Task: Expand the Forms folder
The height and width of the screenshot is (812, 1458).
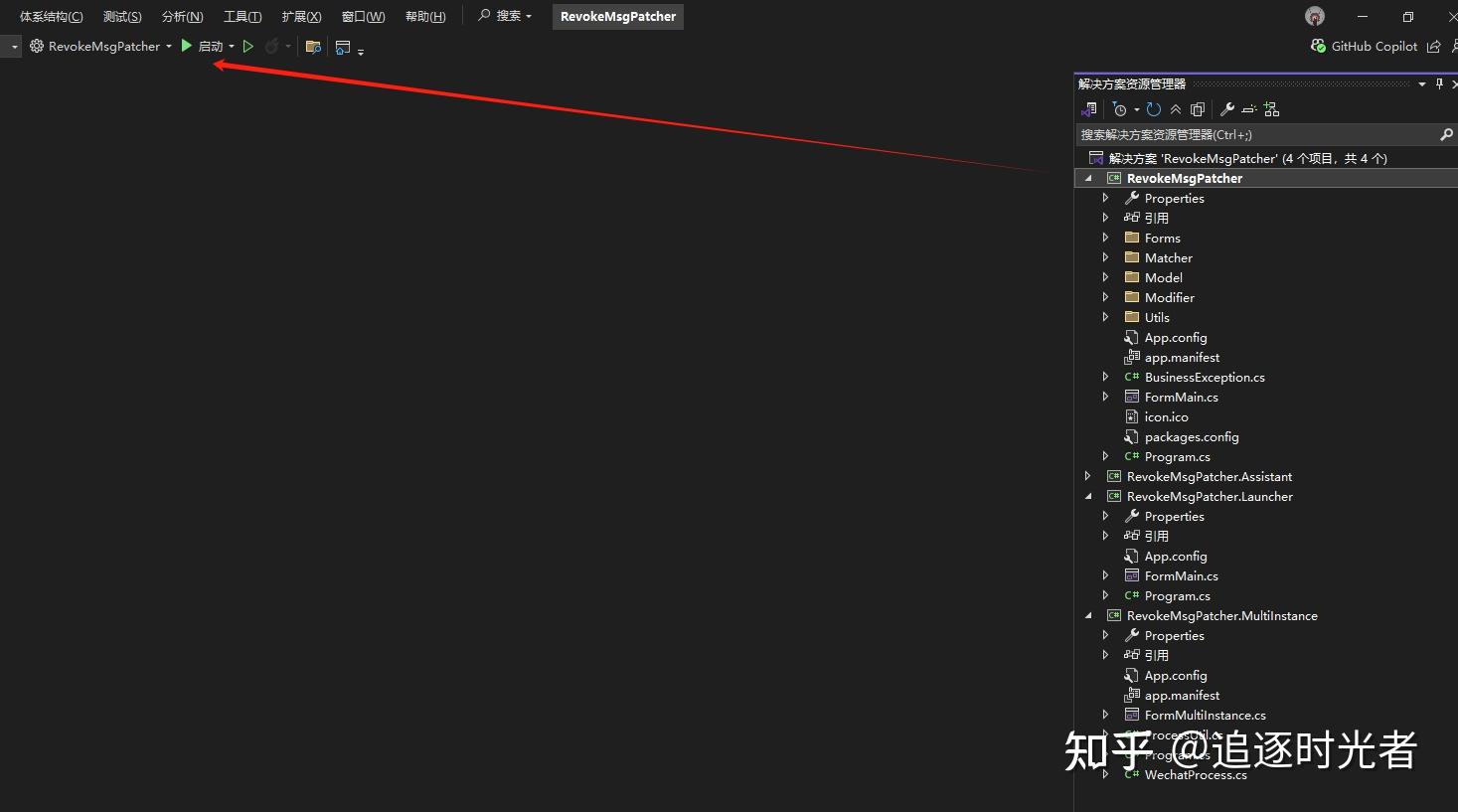Action: [1106, 238]
